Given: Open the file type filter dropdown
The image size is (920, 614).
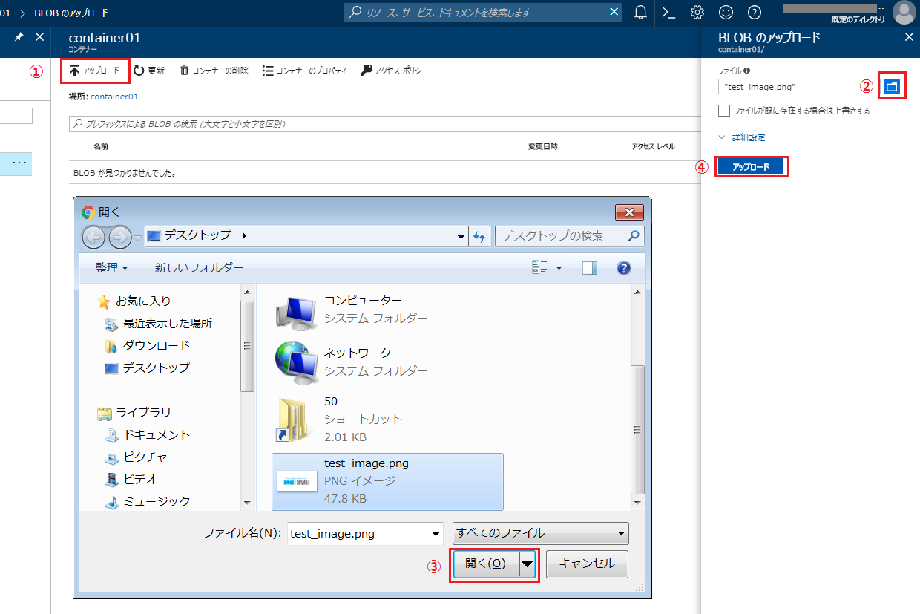Looking at the screenshot, I should pos(540,533).
